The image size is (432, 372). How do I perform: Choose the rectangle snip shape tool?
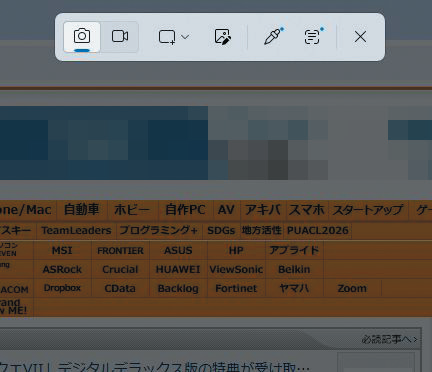[167, 37]
